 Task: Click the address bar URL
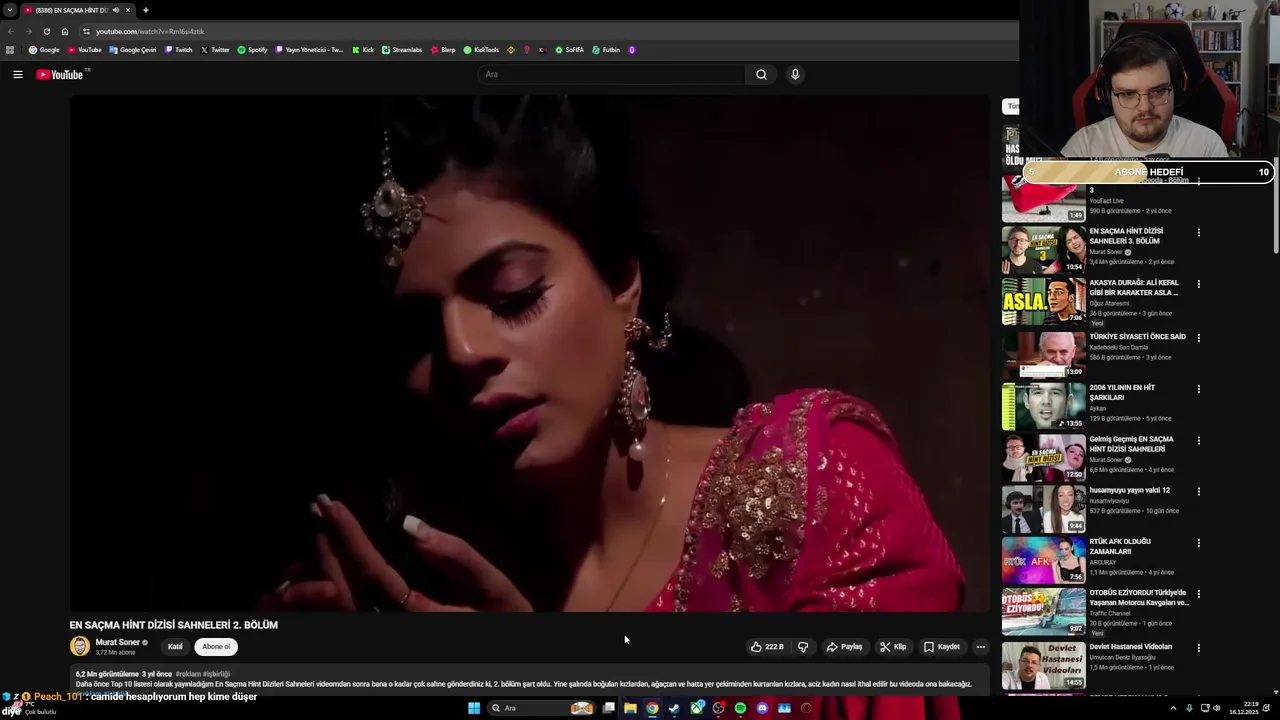150,32
